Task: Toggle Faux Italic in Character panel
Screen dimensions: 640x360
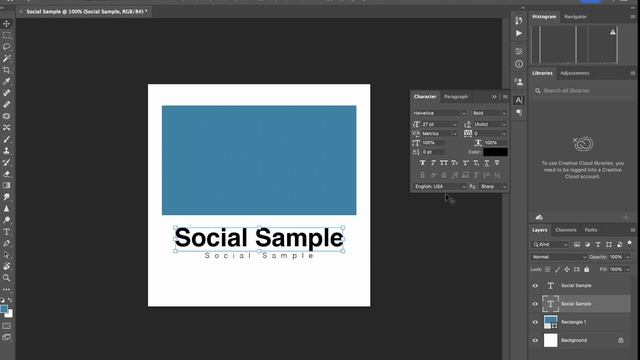Action: click(x=433, y=163)
